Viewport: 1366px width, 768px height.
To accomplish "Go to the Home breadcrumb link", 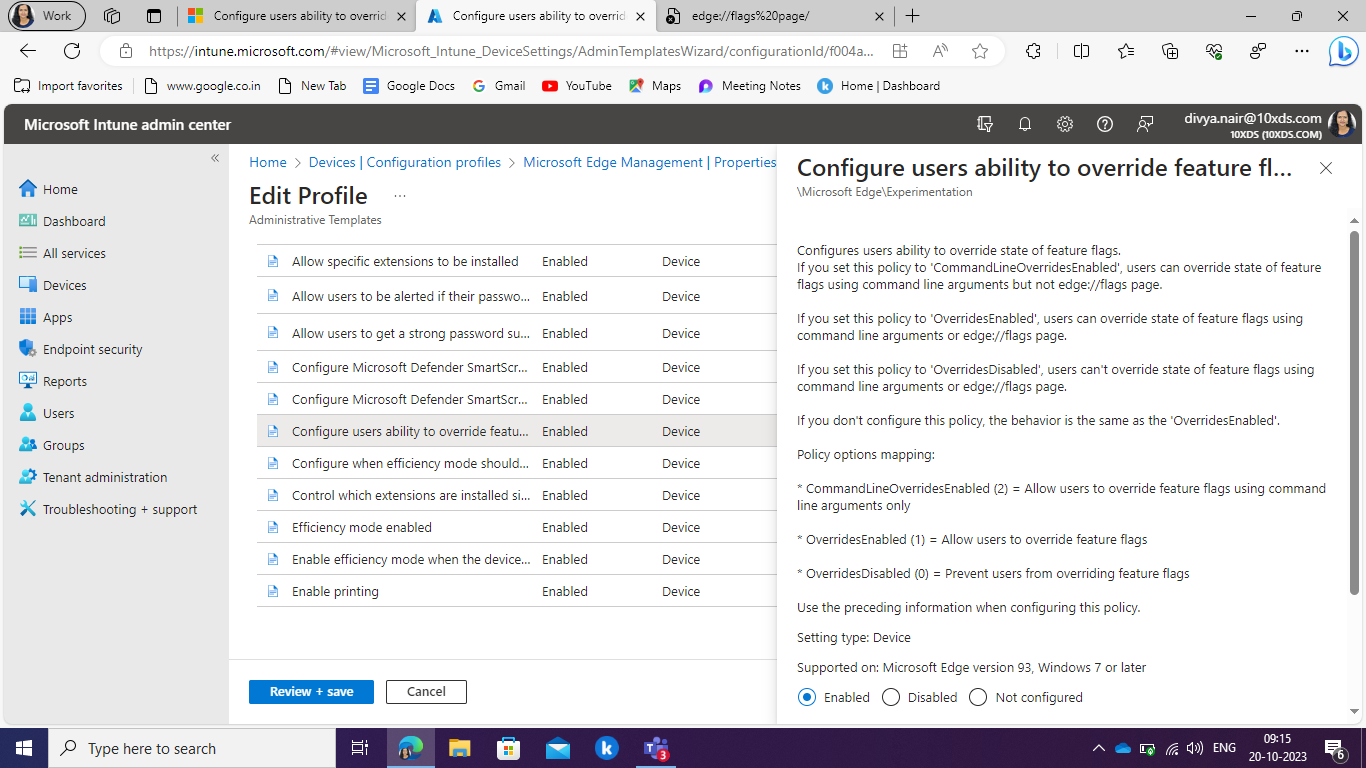I will (x=268, y=162).
